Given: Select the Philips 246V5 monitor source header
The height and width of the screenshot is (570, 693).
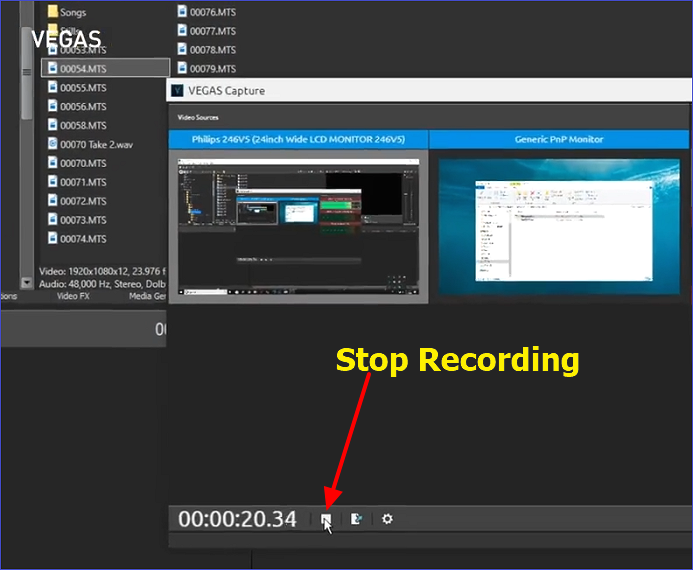Looking at the screenshot, I should (298, 139).
